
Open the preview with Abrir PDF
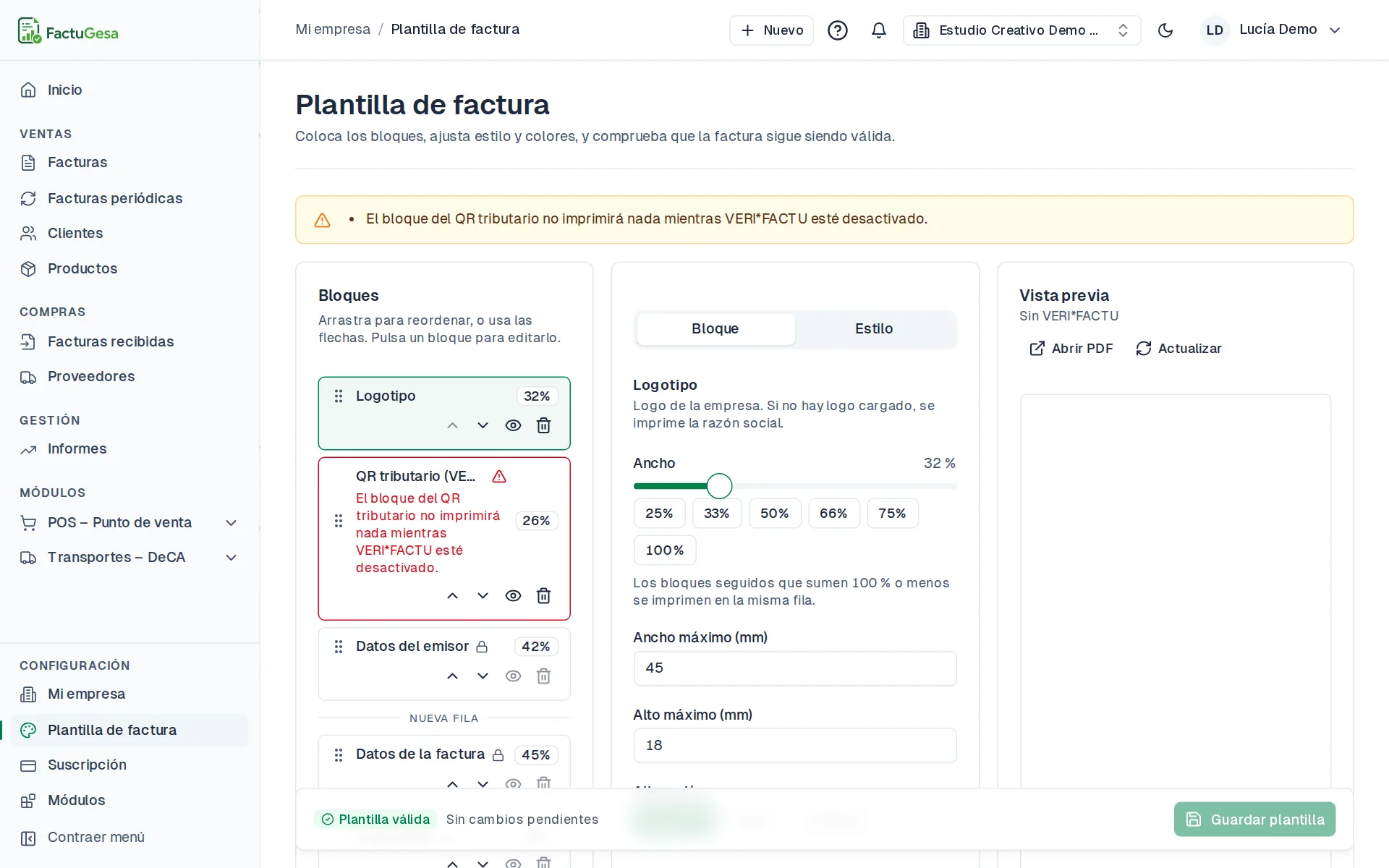click(1071, 349)
